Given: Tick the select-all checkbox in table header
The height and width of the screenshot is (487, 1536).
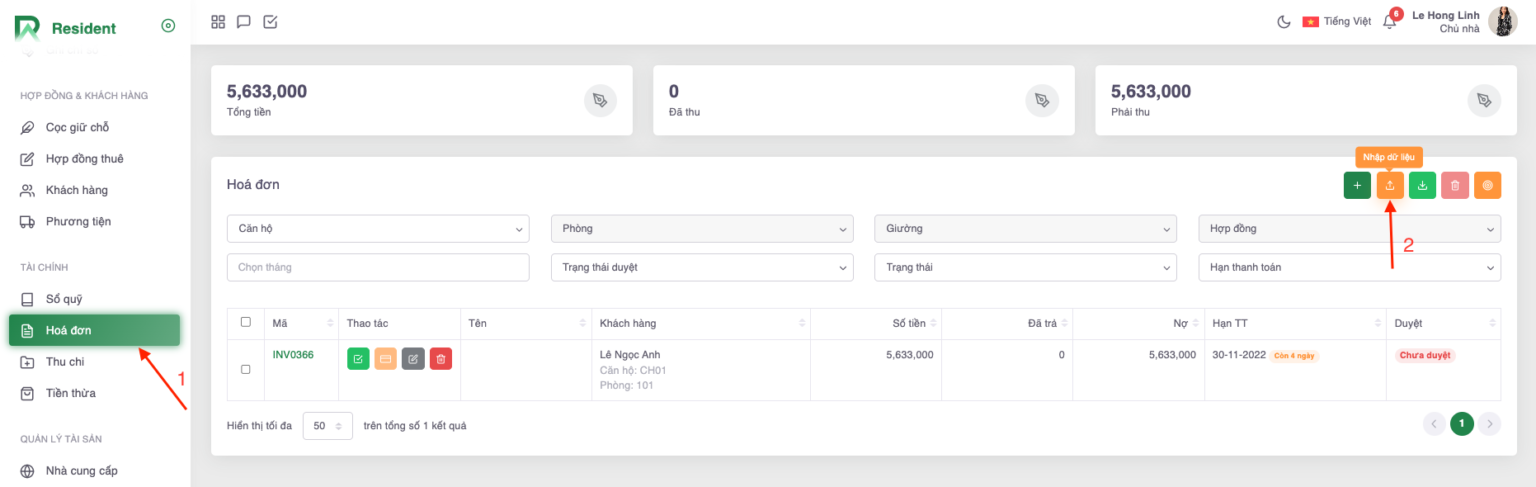Looking at the screenshot, I should [246, 322].
